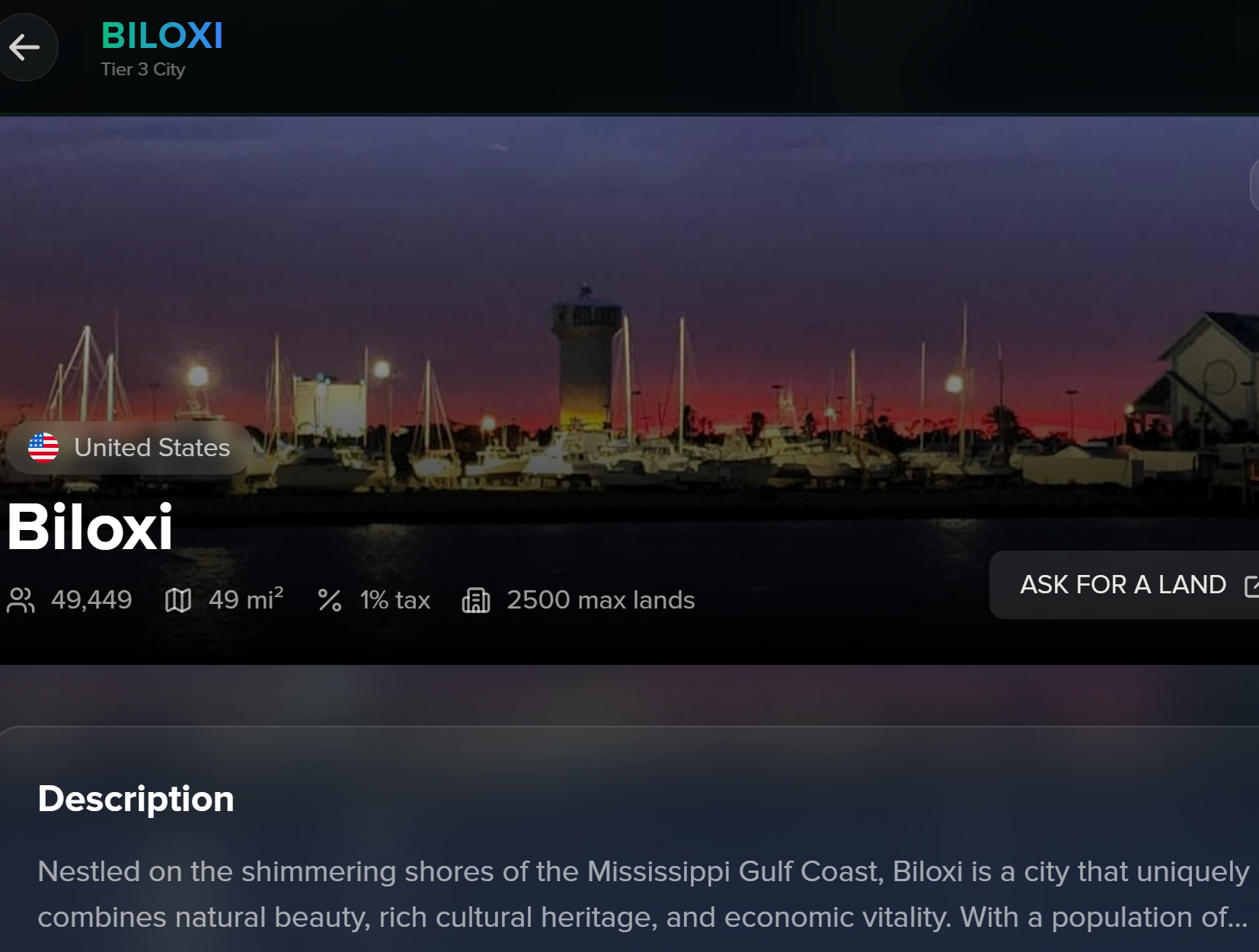Screen dimensions: 1259x952
Task: Click the map area icon
Action: [x=178, y=600]
